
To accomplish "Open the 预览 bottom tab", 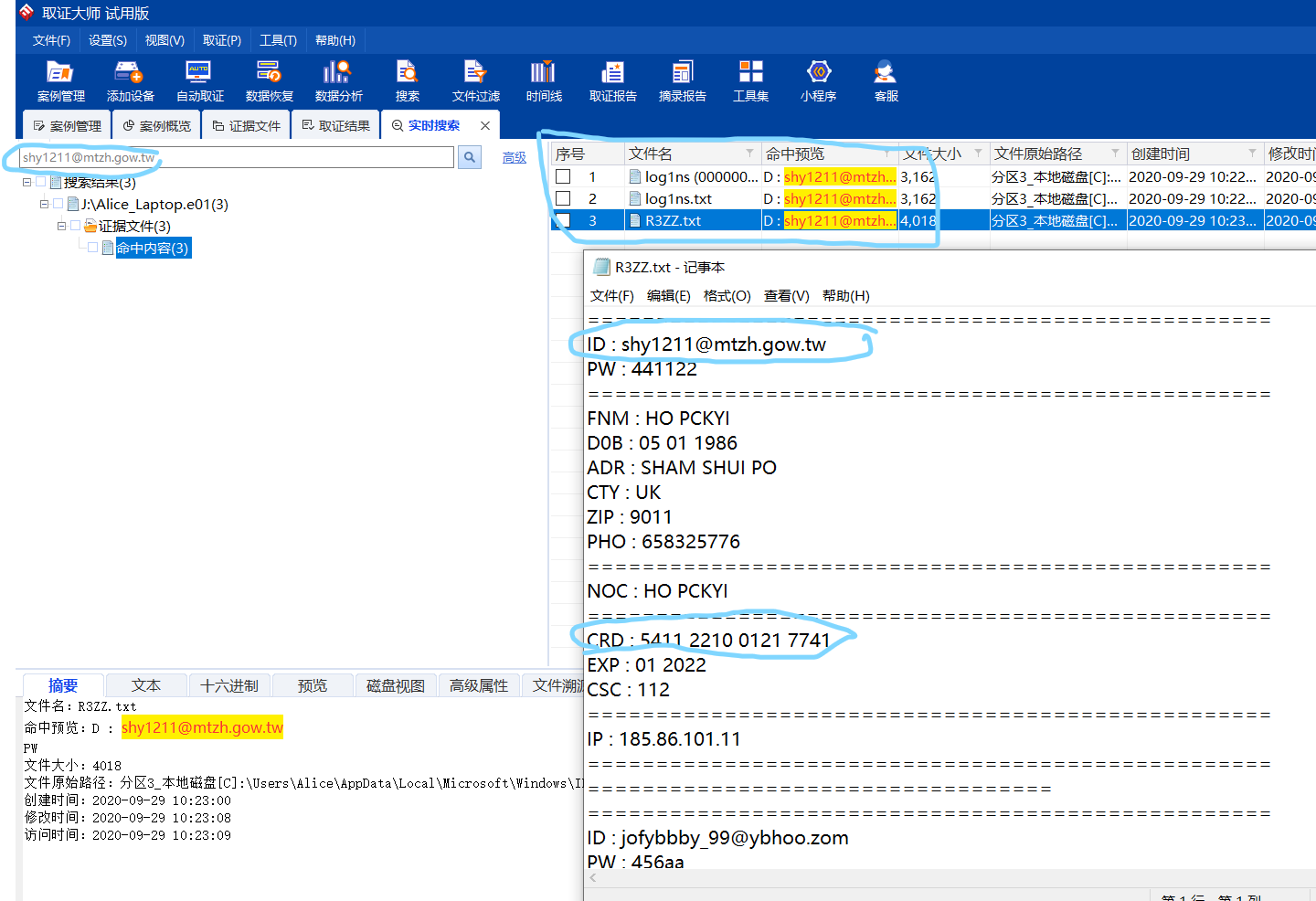I will click(313, 685).
